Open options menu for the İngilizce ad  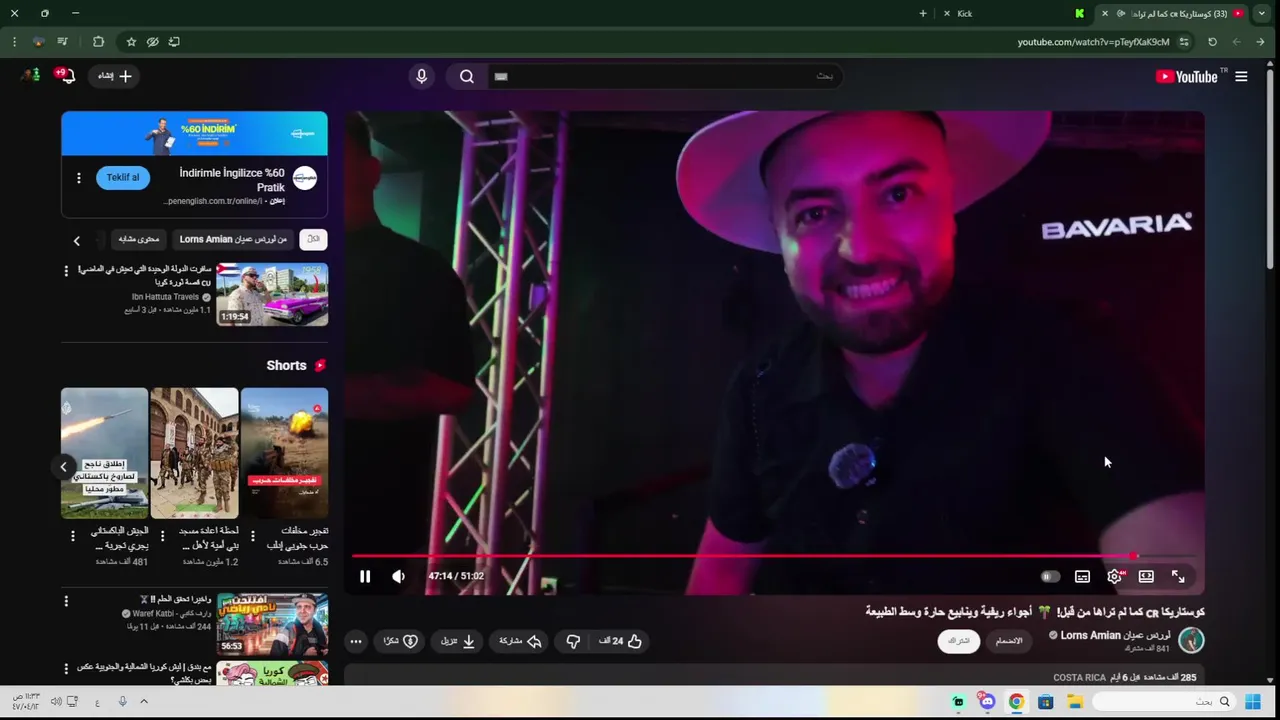[x=78, y=177]
